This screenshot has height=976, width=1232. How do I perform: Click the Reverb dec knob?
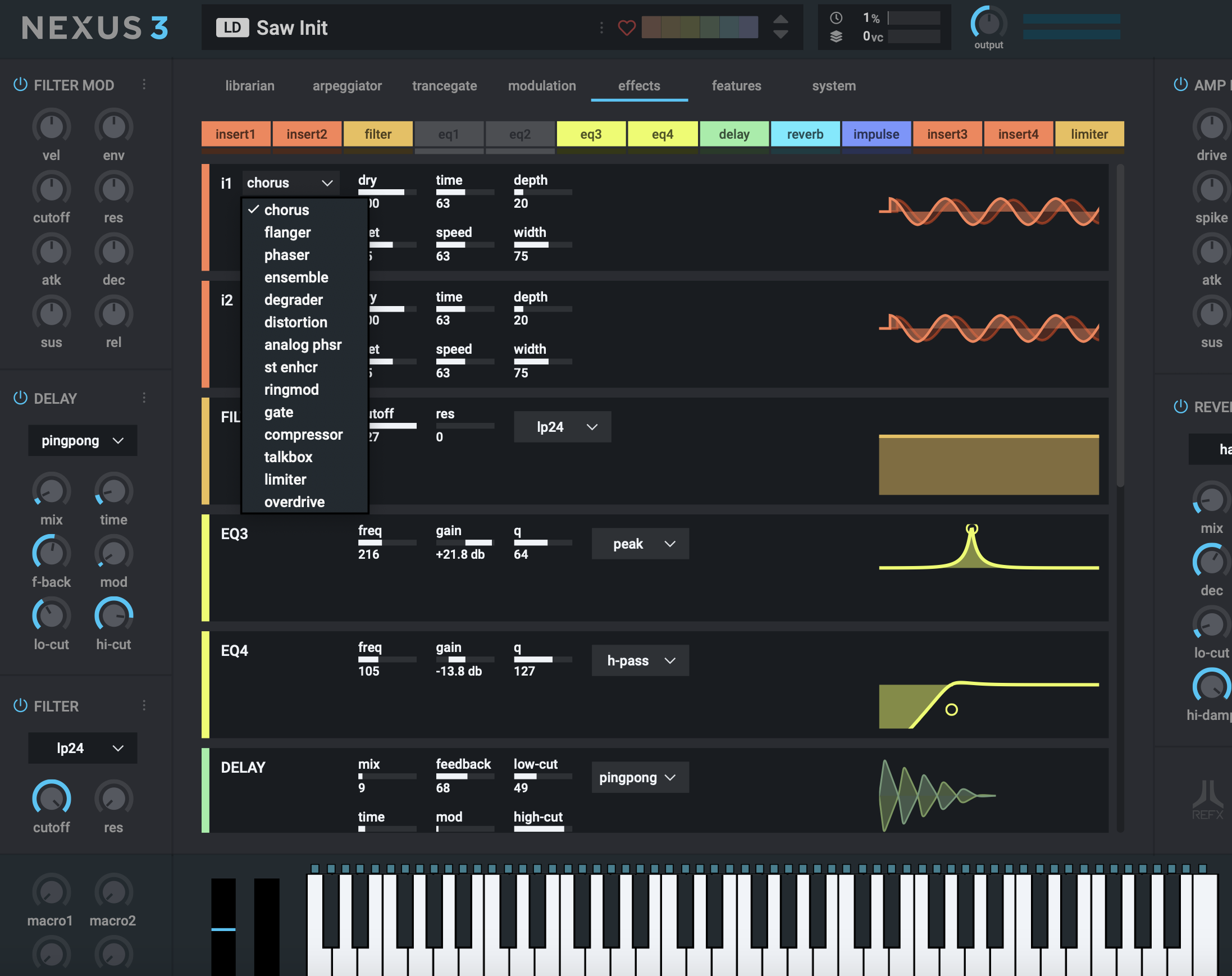[x=1211, y=562]
